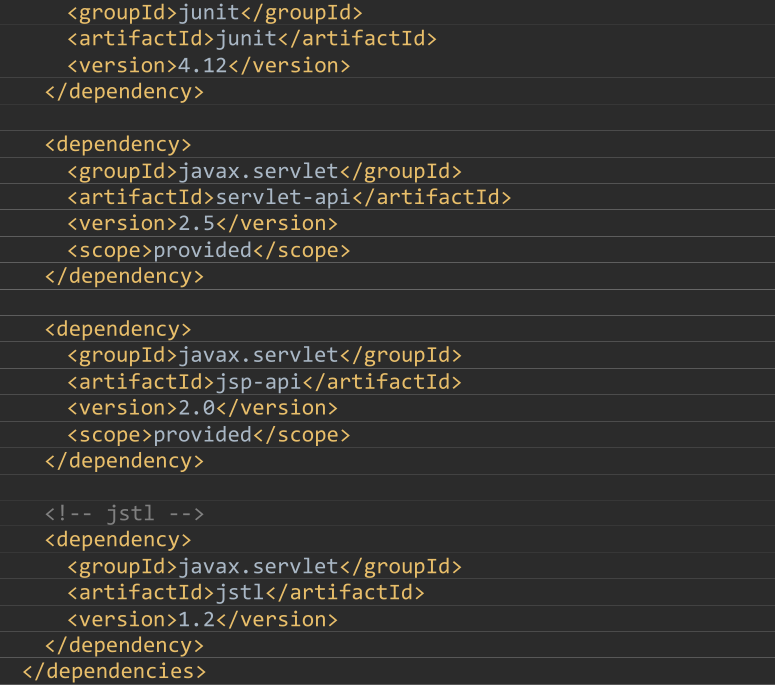
Task: Click the groupId line of the servlet-api dependency
Action: coord(264,171)
